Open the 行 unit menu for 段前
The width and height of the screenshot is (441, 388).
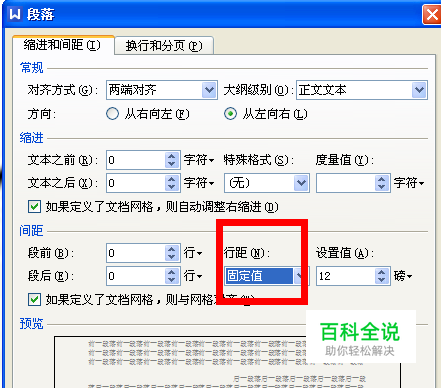(x=193, y=253)
